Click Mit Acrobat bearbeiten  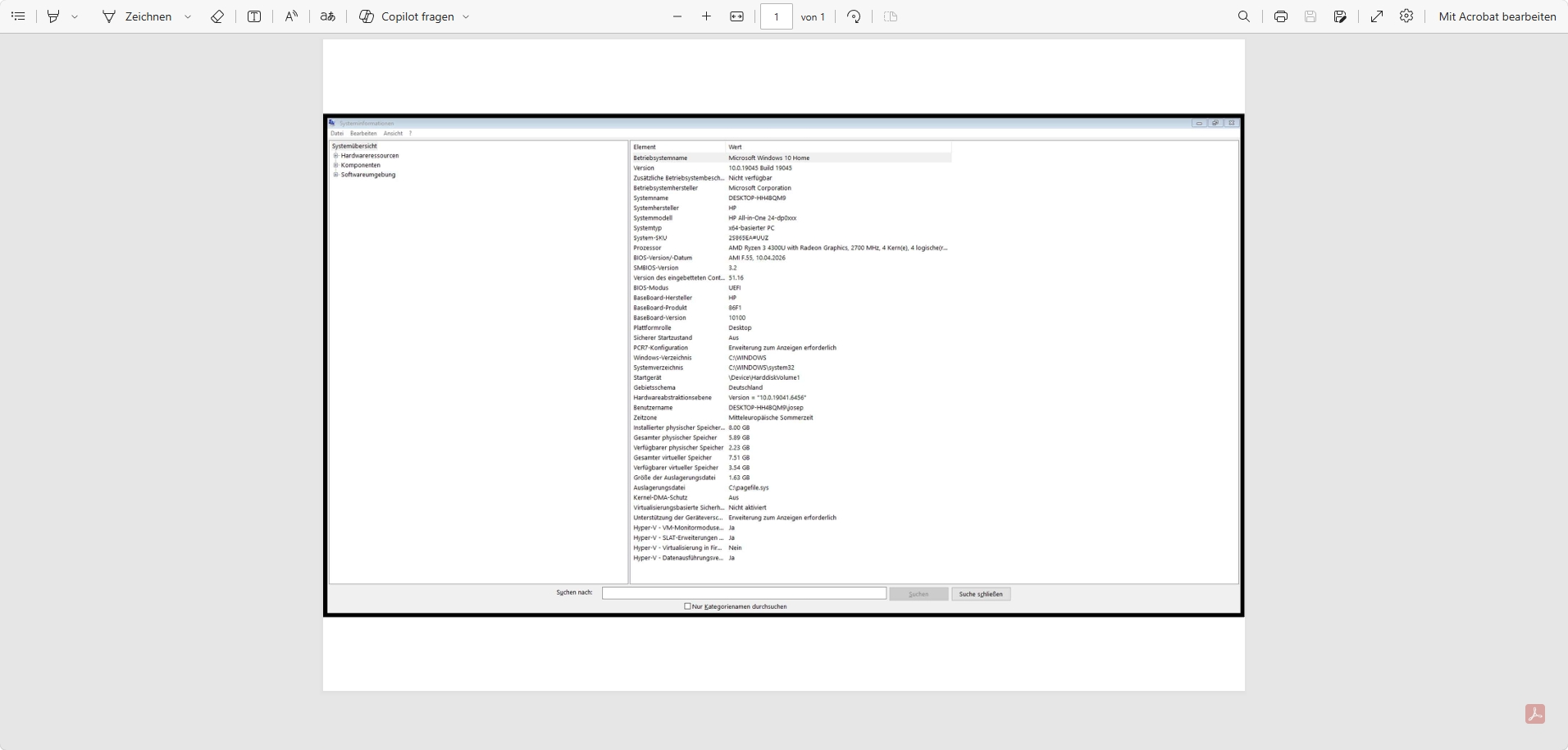pyautogui.click(x=1497, y=16)
